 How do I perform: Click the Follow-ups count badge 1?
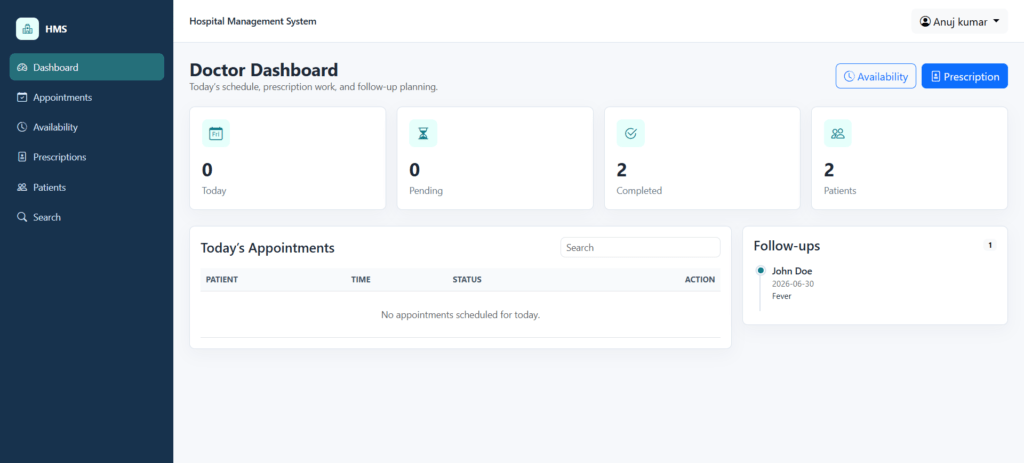tap(990, 246)
